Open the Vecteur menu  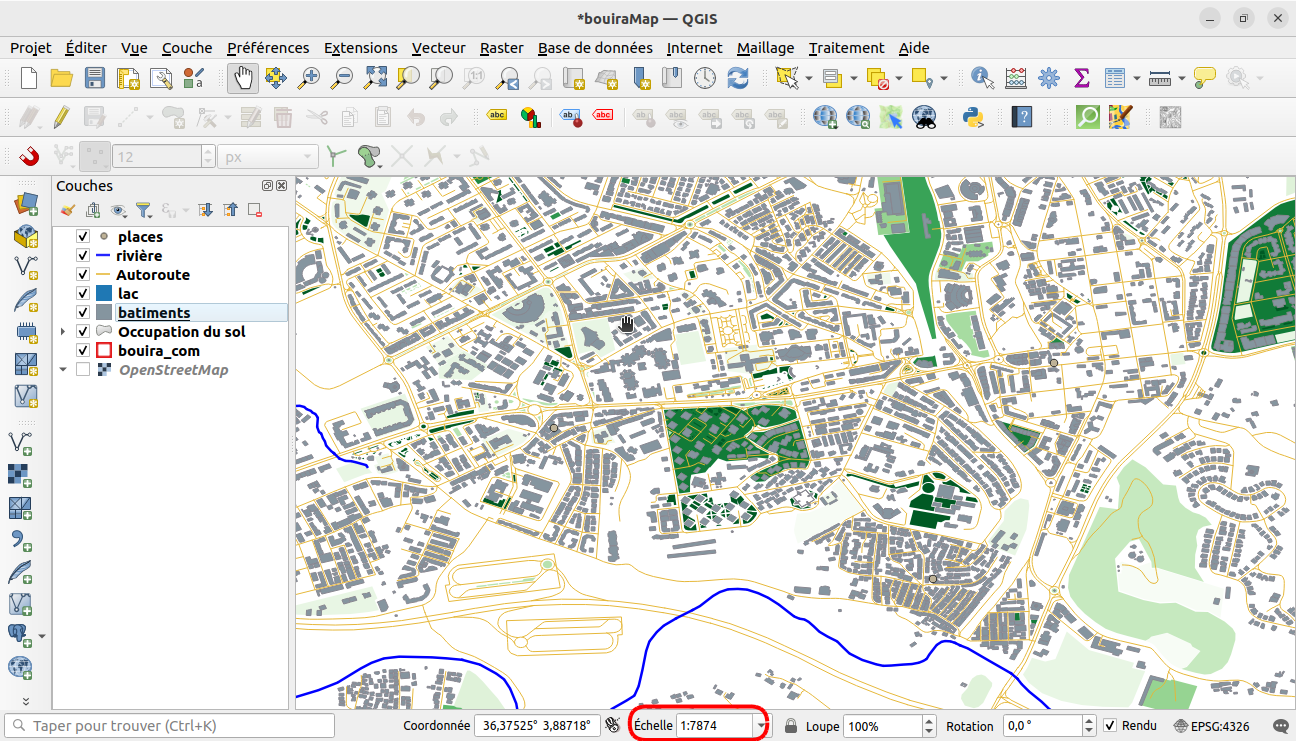tap(439, 48)
